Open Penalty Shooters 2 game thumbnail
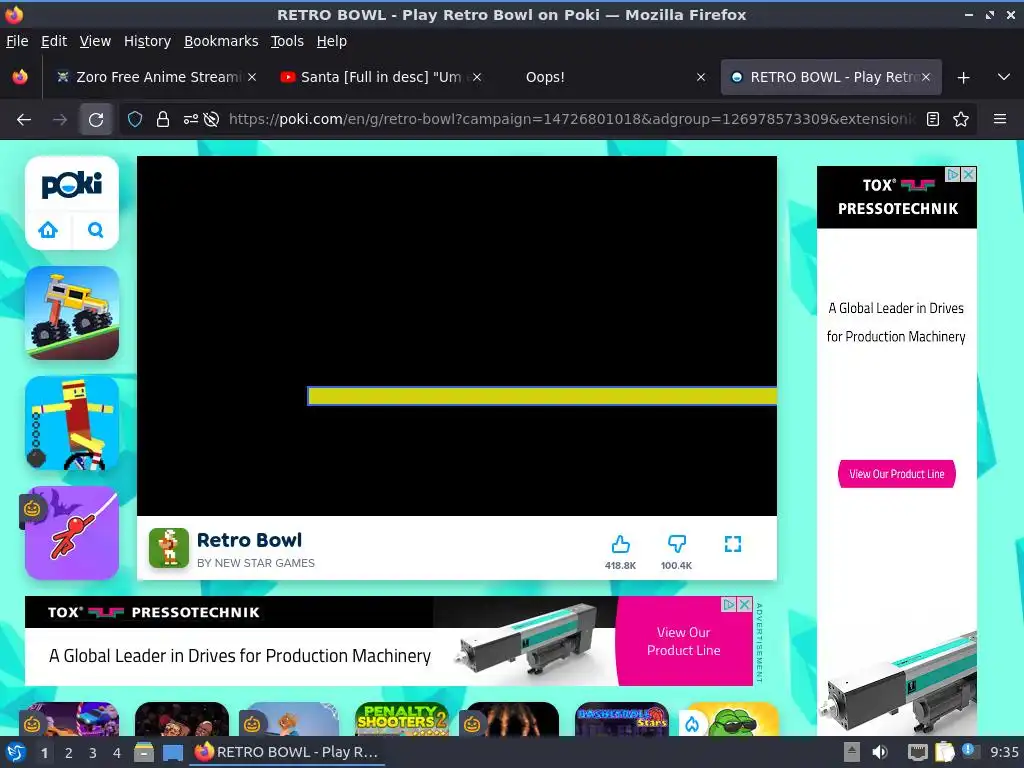The height and width of the screenshot is (768, 1024). point(402,720)
